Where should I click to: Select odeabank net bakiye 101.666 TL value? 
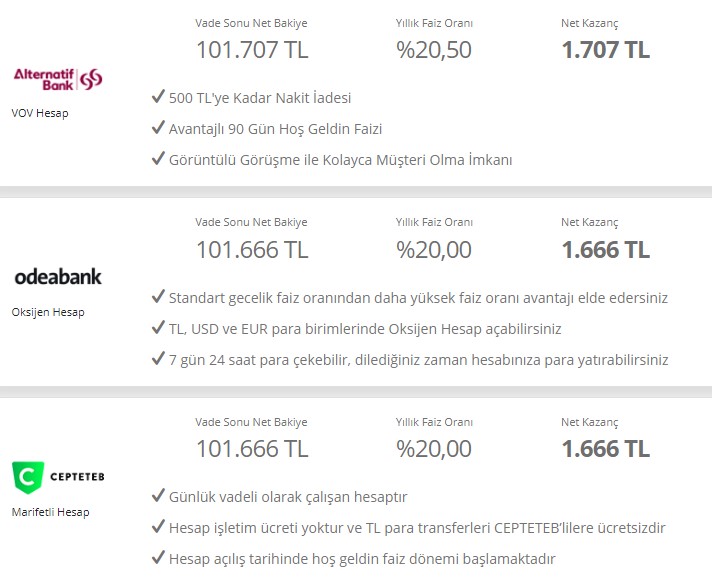click(x=252, y=250)
